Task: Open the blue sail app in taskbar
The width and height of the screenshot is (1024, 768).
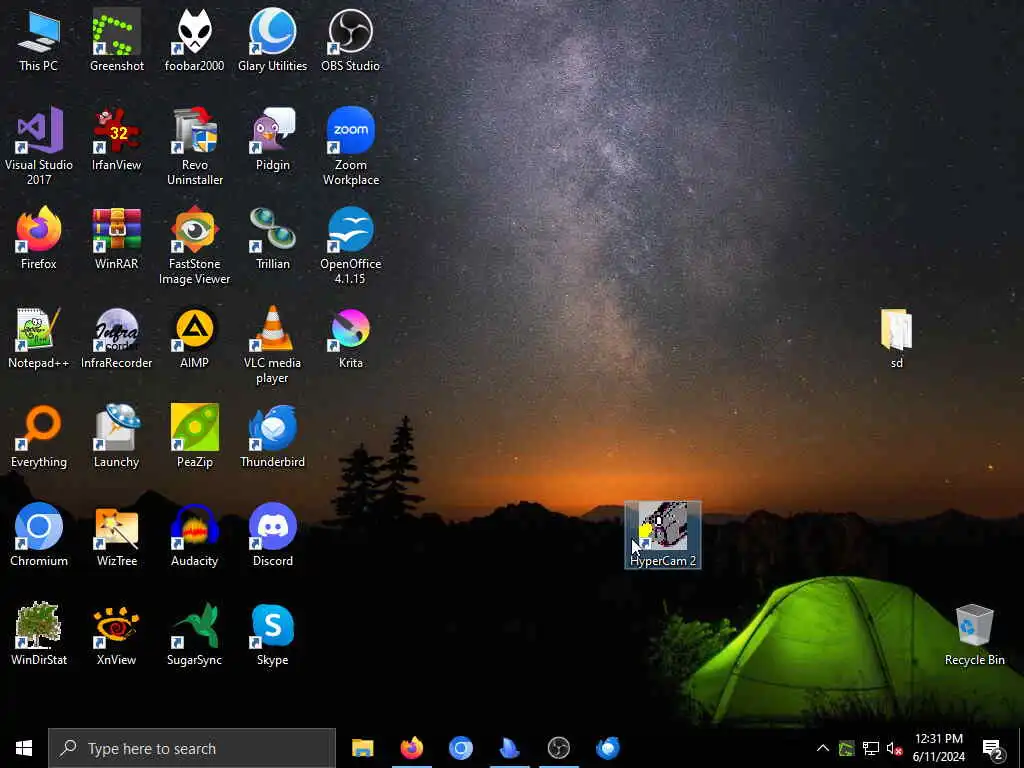Action: pyautogui.click(x=509, y=748)
